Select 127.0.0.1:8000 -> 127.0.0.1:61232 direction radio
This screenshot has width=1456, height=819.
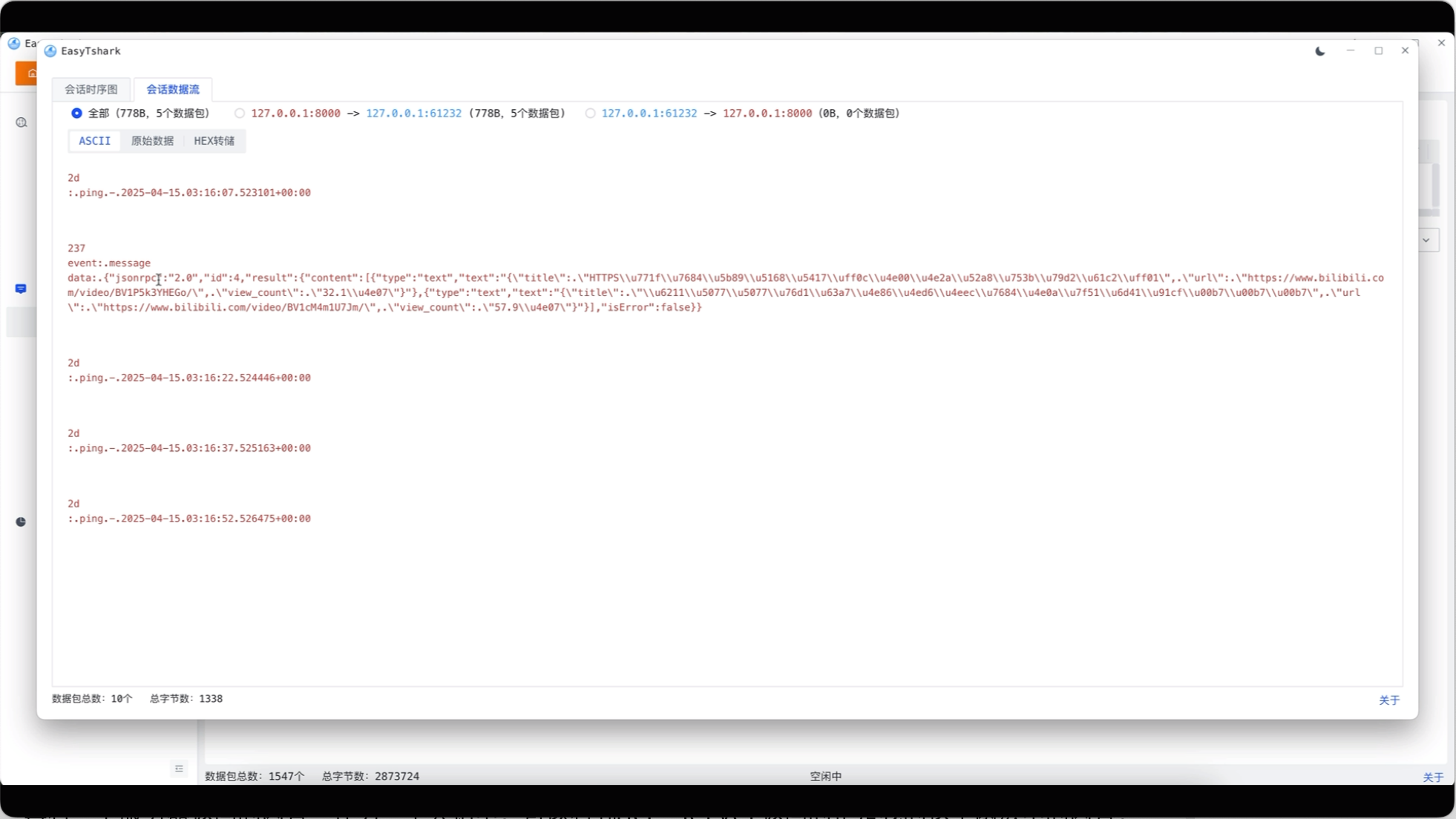coord(239,114)
